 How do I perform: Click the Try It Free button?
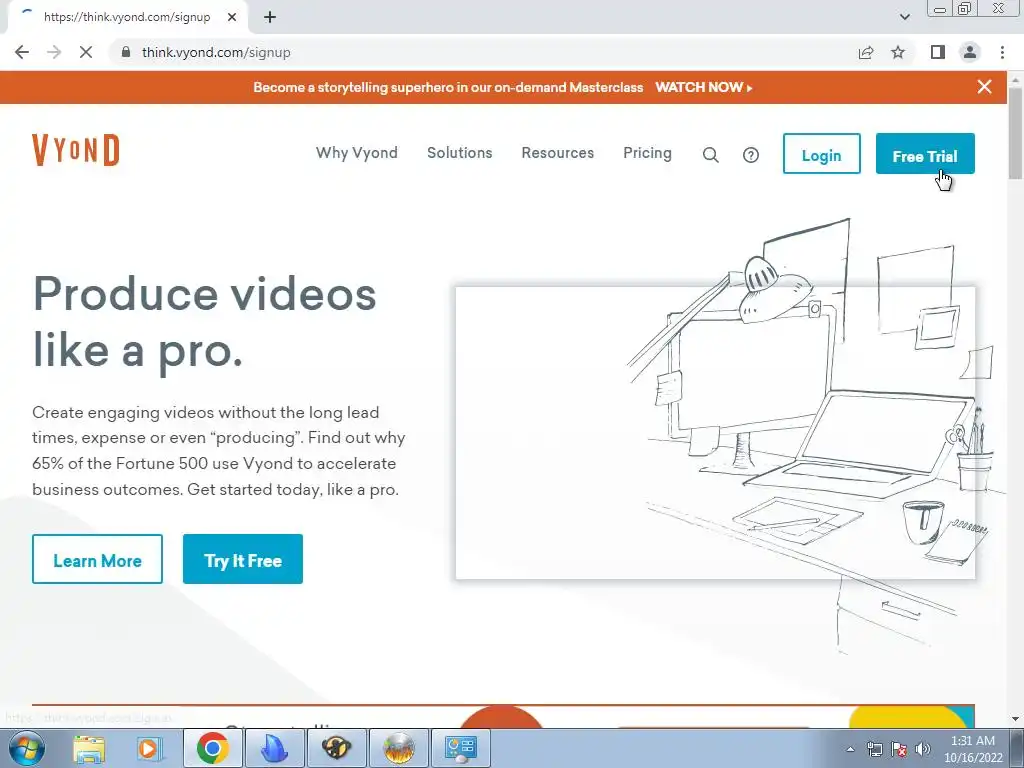[243, 559]
